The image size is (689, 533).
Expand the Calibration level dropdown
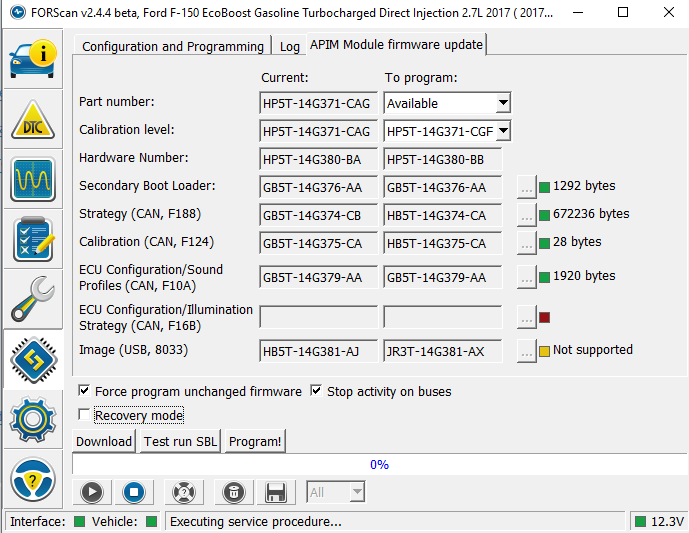click(x=503, y=131)
